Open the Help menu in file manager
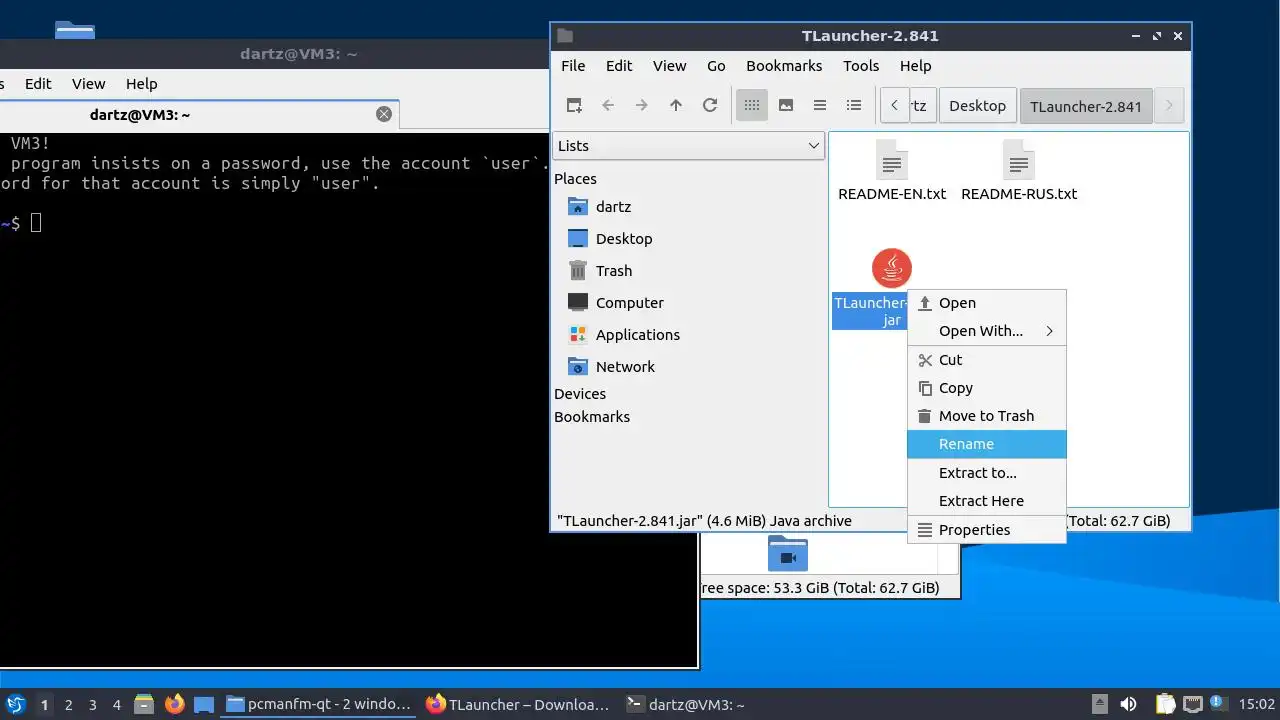The height and width of the screenshot is (720, 1280). (915, 66)
